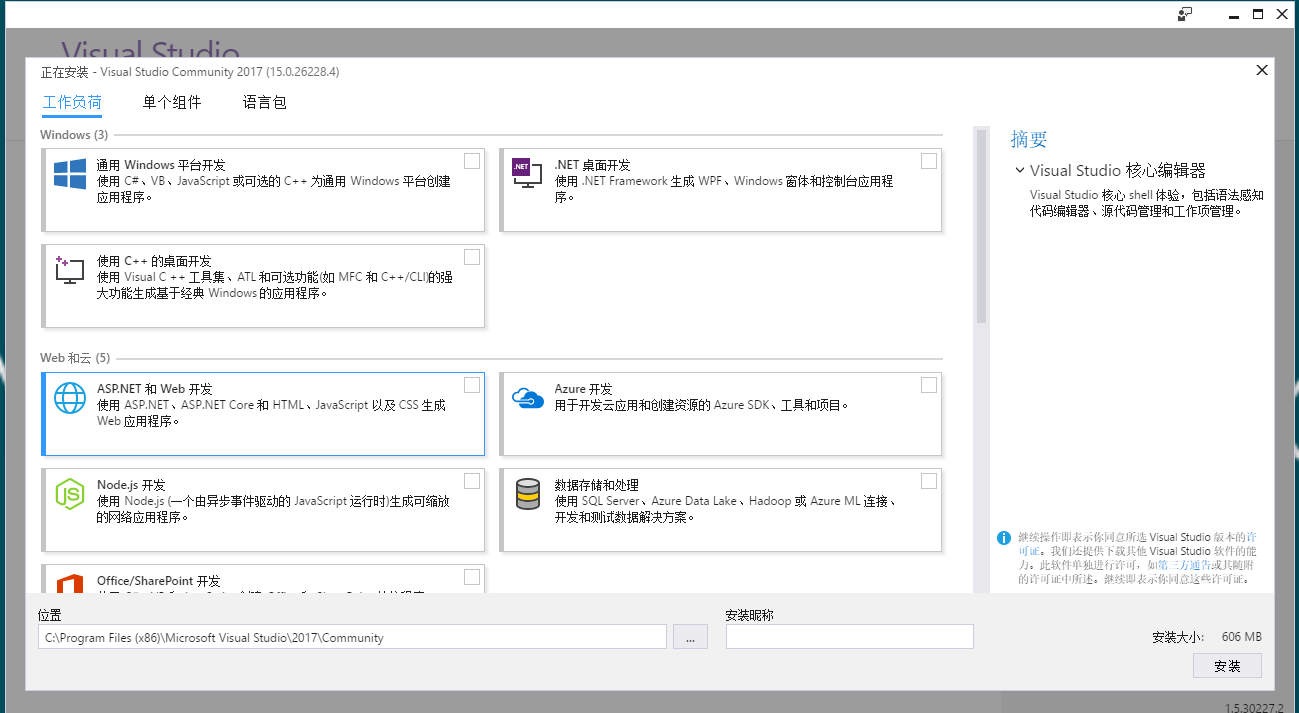
Task: Go to the 语言包 tab
Action: point(265,102)
